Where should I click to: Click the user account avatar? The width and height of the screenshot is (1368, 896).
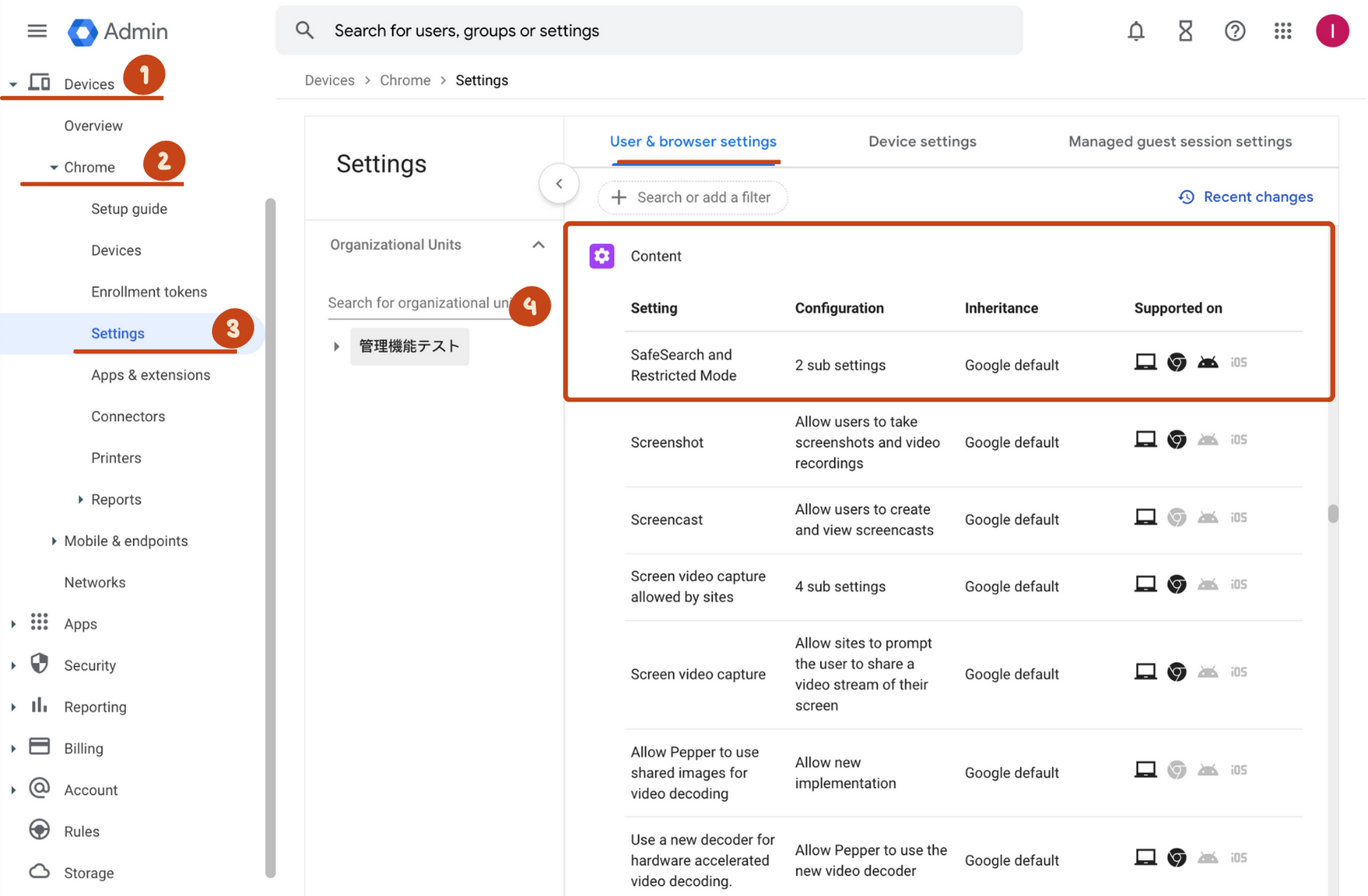(1331, 31)
